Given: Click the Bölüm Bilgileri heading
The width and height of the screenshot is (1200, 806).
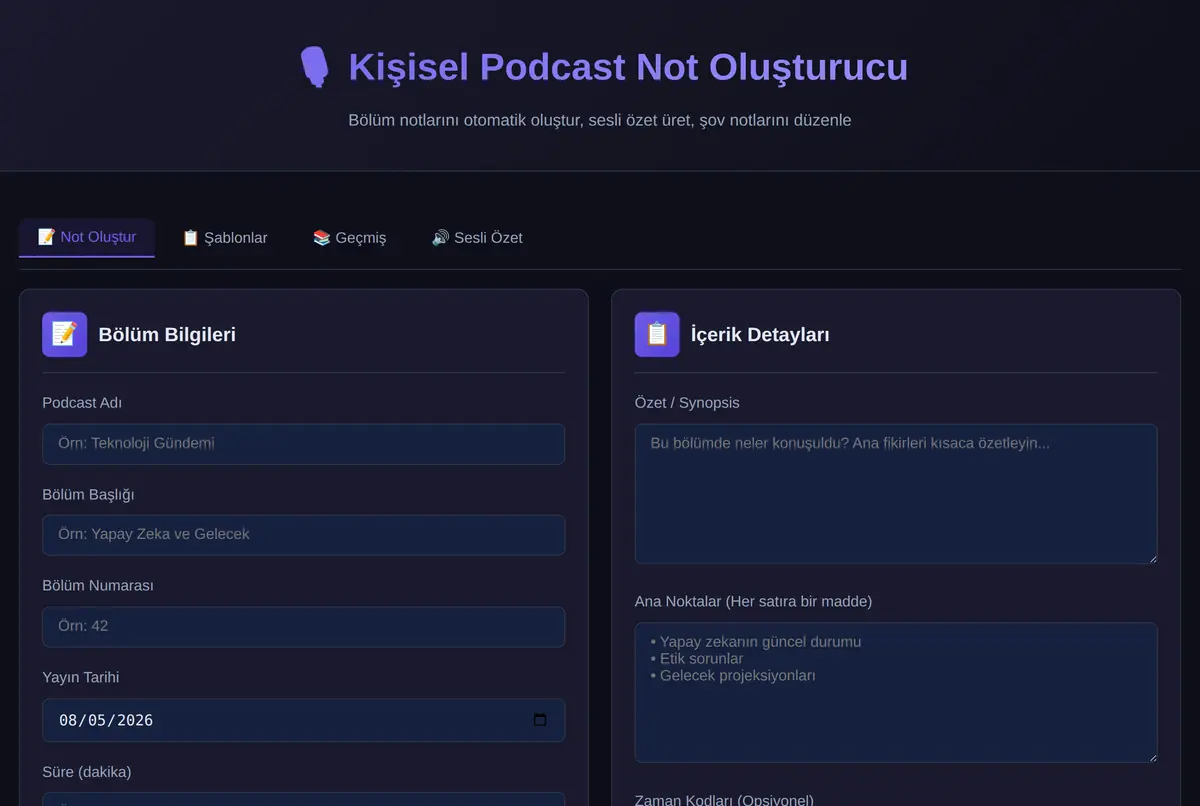Looking at the screenshot, I should [167, 334].
